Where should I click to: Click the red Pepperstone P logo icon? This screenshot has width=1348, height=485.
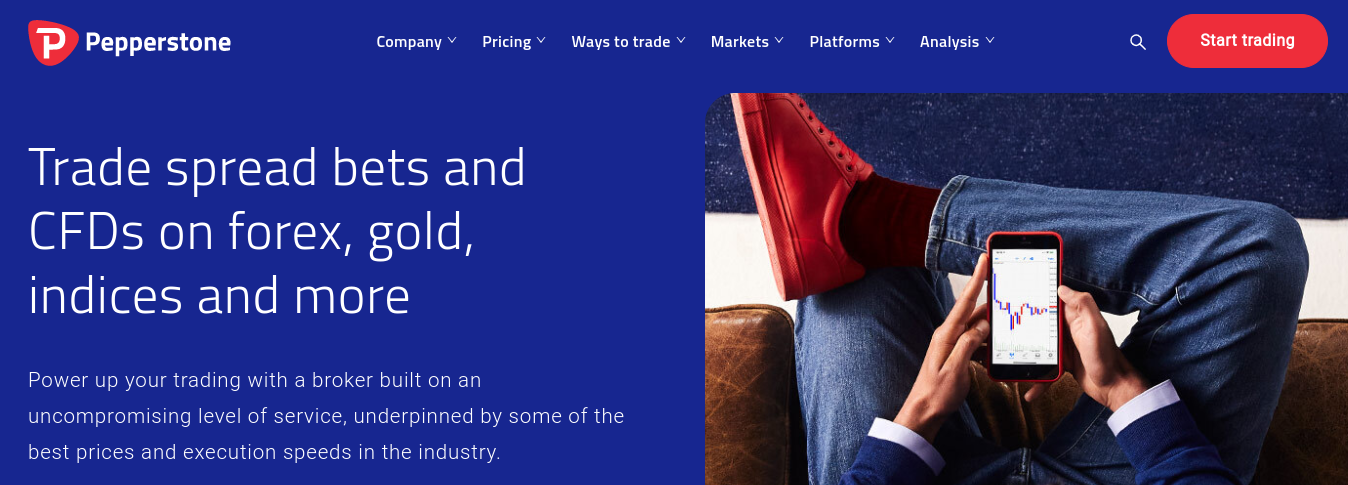click(53, 42)
